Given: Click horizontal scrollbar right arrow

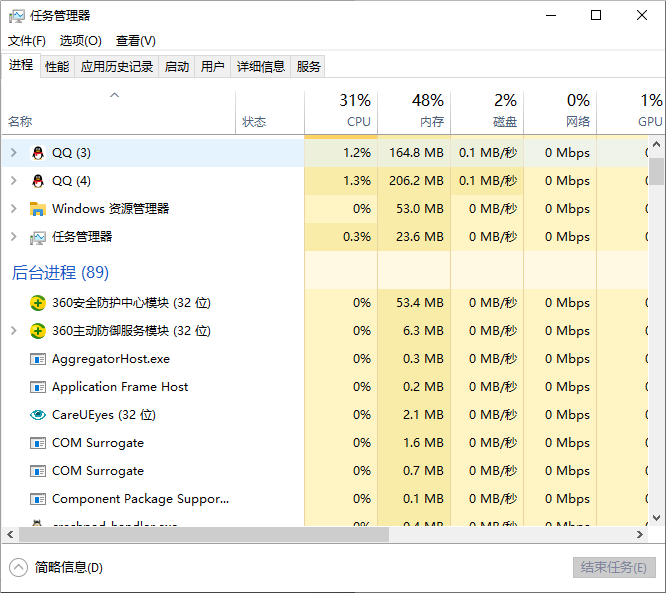Looking at the screenshot, I should click(640, 534).
